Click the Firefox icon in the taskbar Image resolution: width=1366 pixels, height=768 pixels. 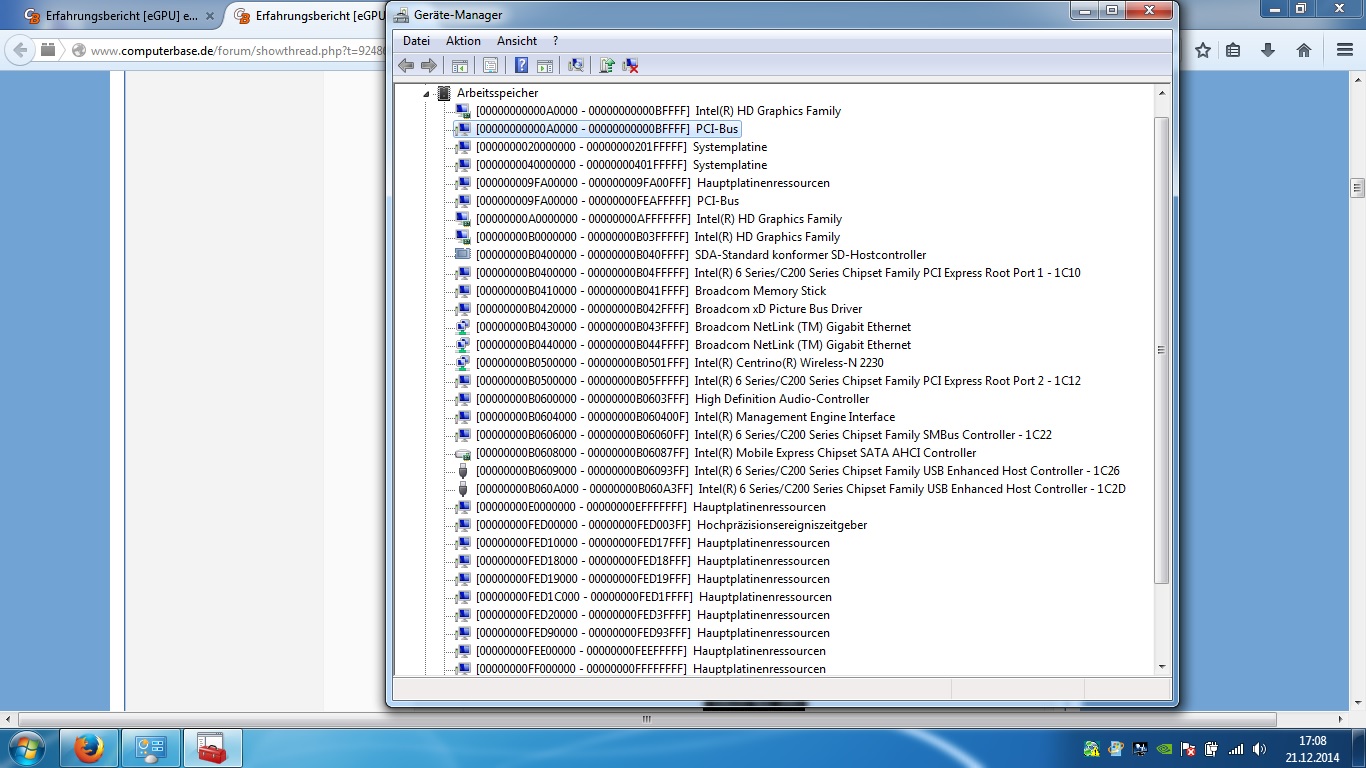[89, 748]
